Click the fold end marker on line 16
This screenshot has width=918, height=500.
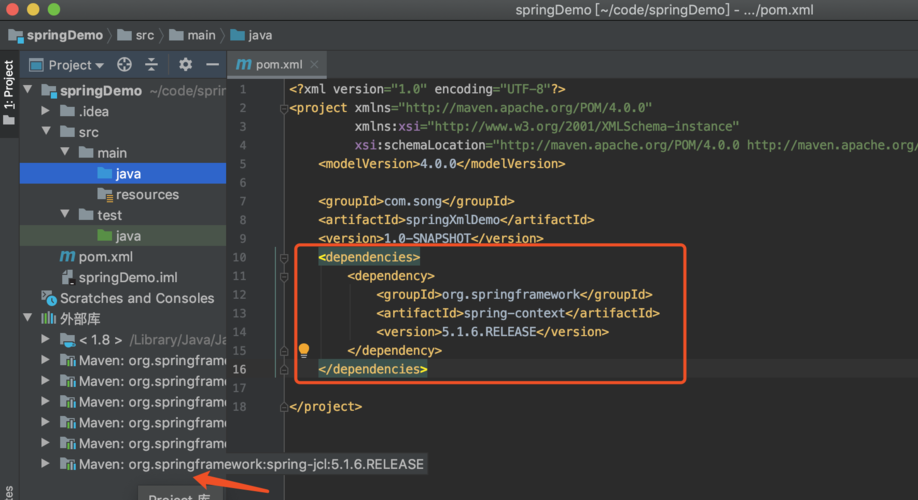(x=284, y=369)
